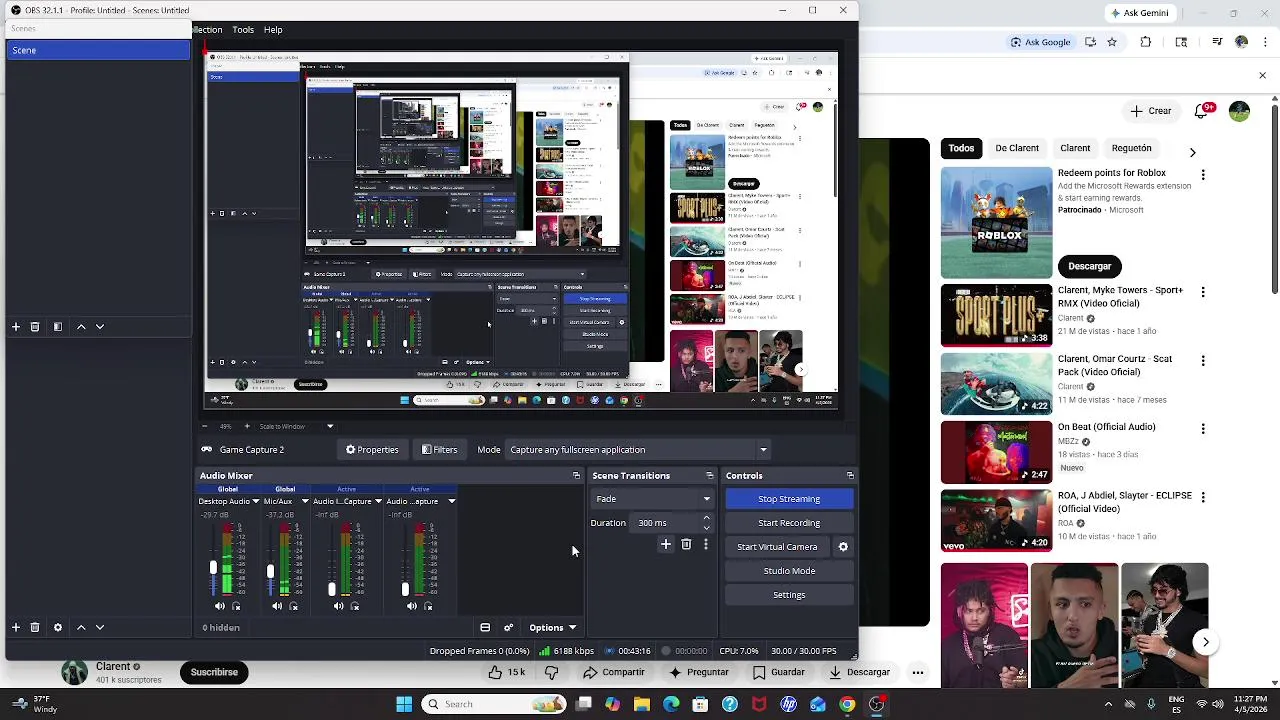The height and width of the screenshot is (720, 1280).
Task: Remove the source with the Sources trash icon
Action: coord(35,628)
